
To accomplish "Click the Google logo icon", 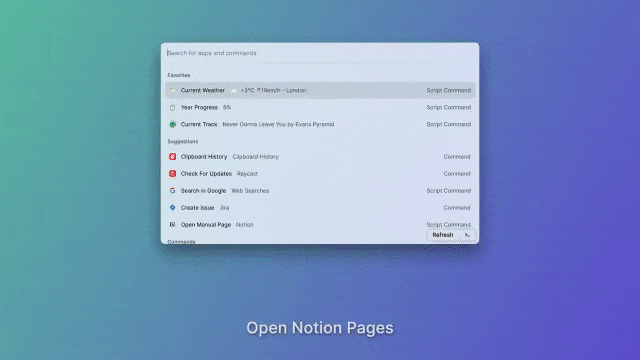I will (173, 191).
